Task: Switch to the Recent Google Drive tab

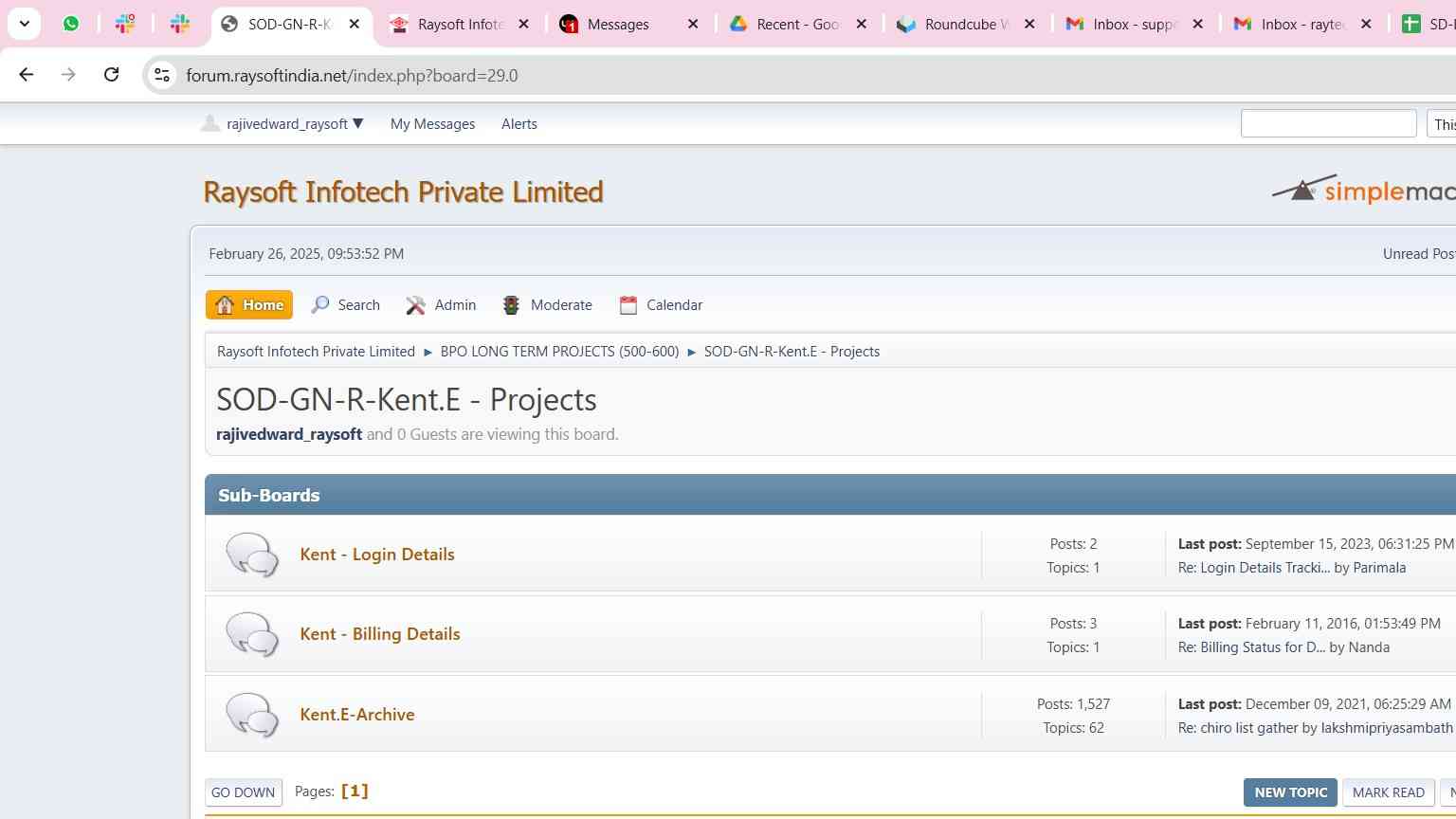Action: click(x=796, y=25)
